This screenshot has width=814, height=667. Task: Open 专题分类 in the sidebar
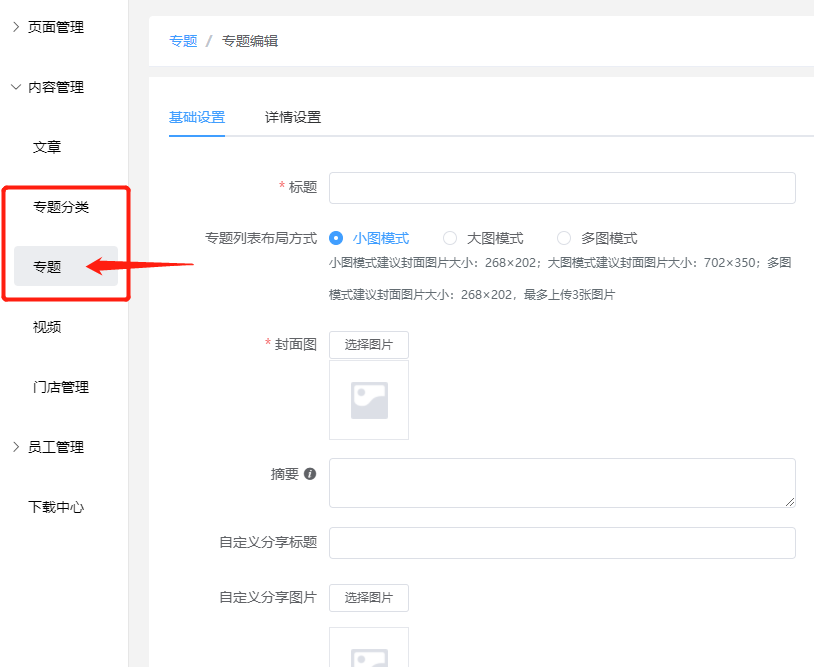click(61, 207)
